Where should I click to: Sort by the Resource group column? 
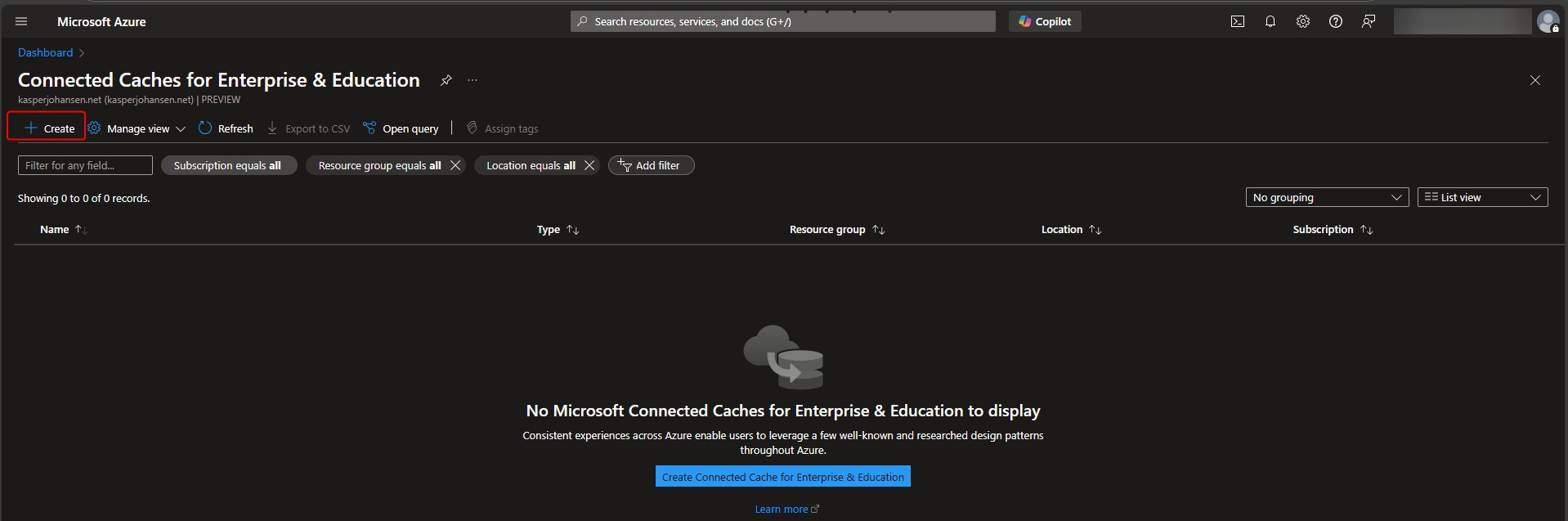click(x=837, y=230)
